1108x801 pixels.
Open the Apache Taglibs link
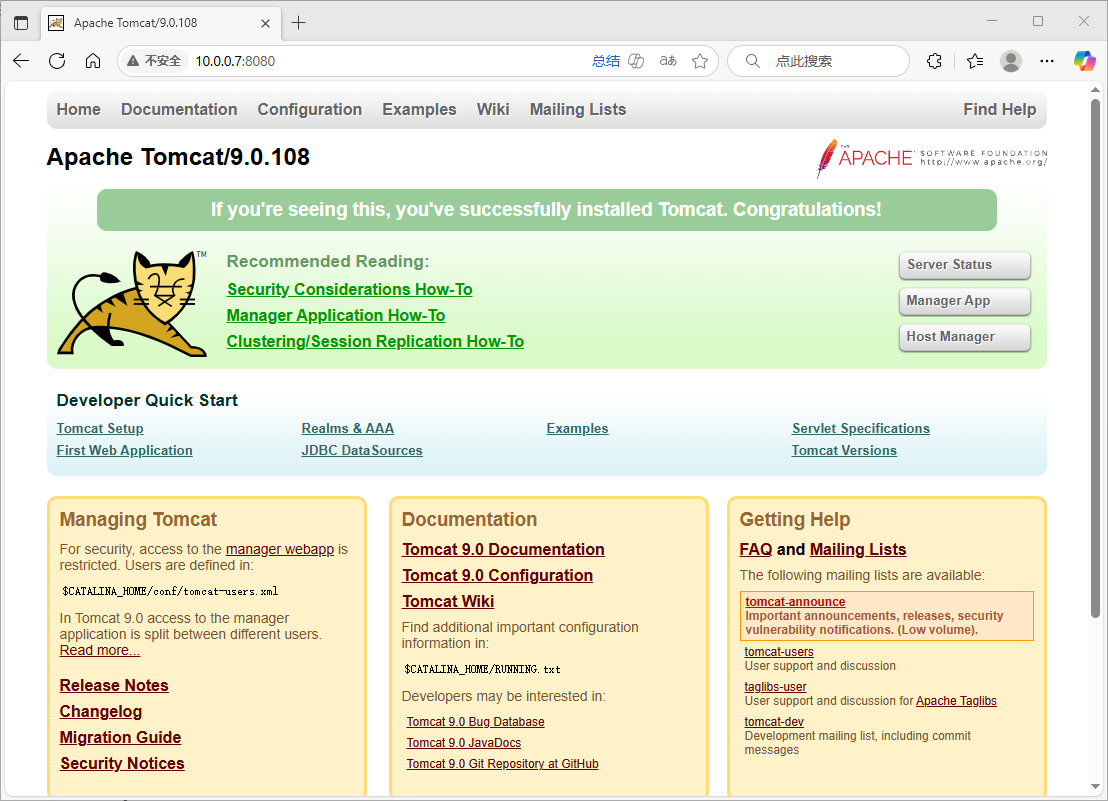pos(956,701)
